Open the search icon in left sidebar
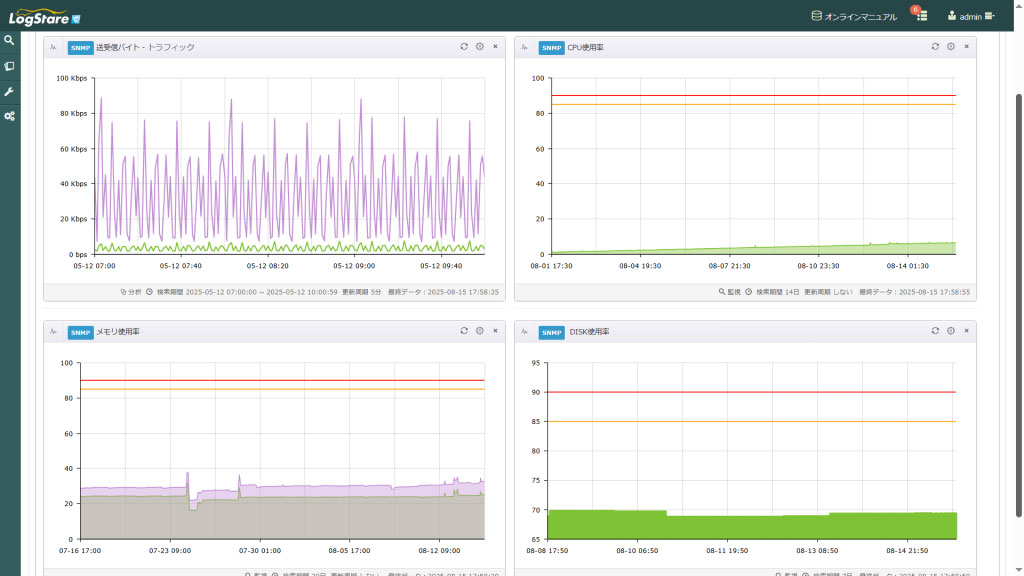 click(x=9, y=40)
